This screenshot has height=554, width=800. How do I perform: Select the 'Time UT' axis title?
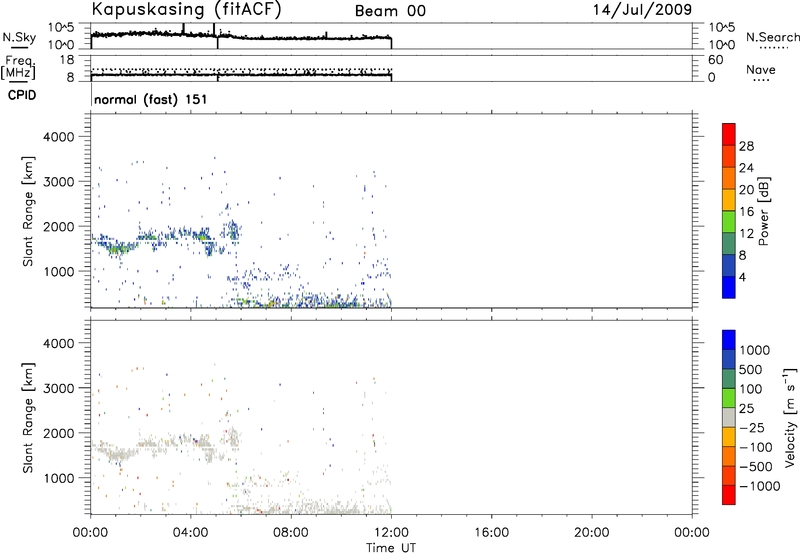pyautogui.click(x=391, y=548)
